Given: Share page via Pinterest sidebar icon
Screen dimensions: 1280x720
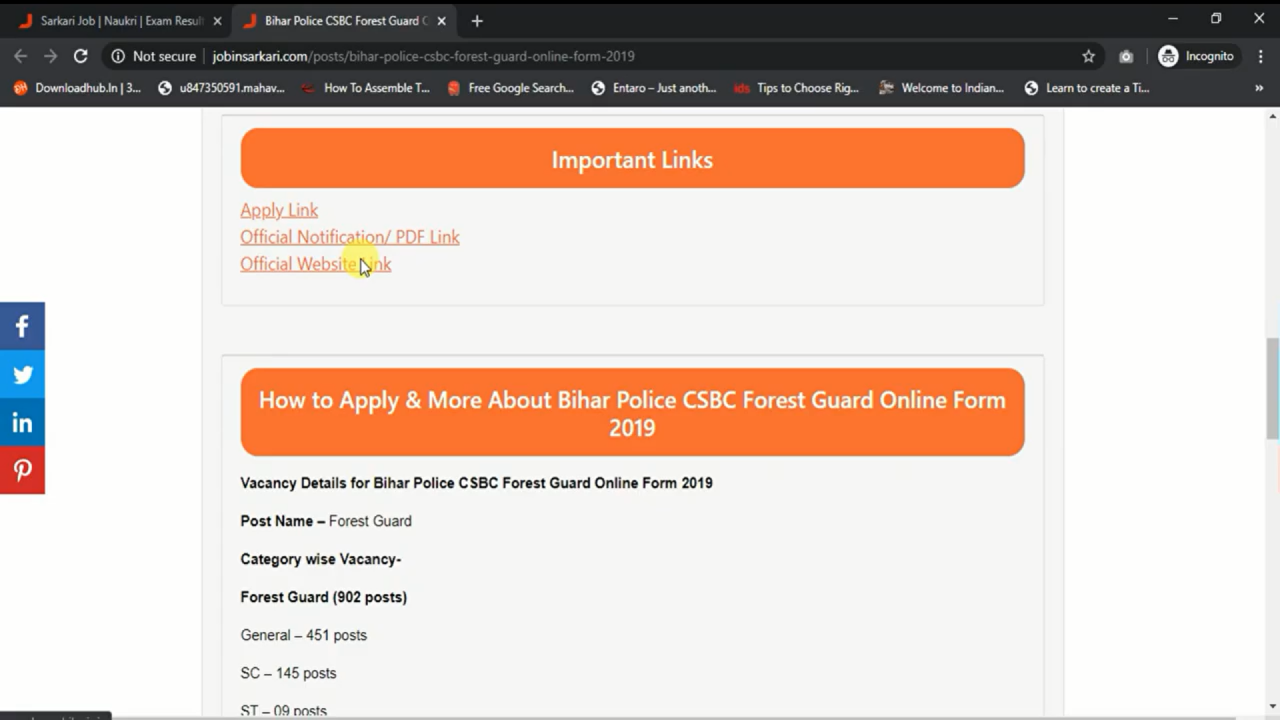Looking at the screenshot, I should coord(22,470).
